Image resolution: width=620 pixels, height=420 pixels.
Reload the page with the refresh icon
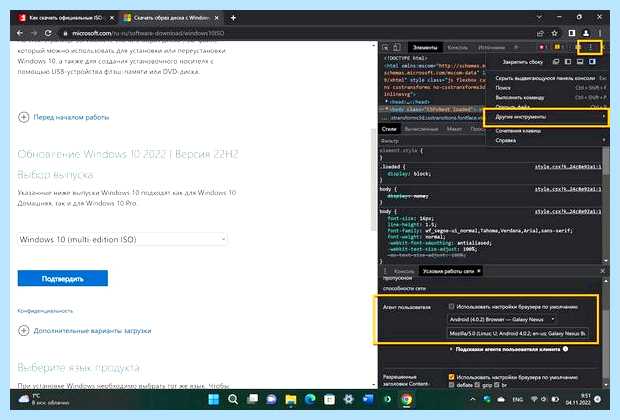[48, 33]
